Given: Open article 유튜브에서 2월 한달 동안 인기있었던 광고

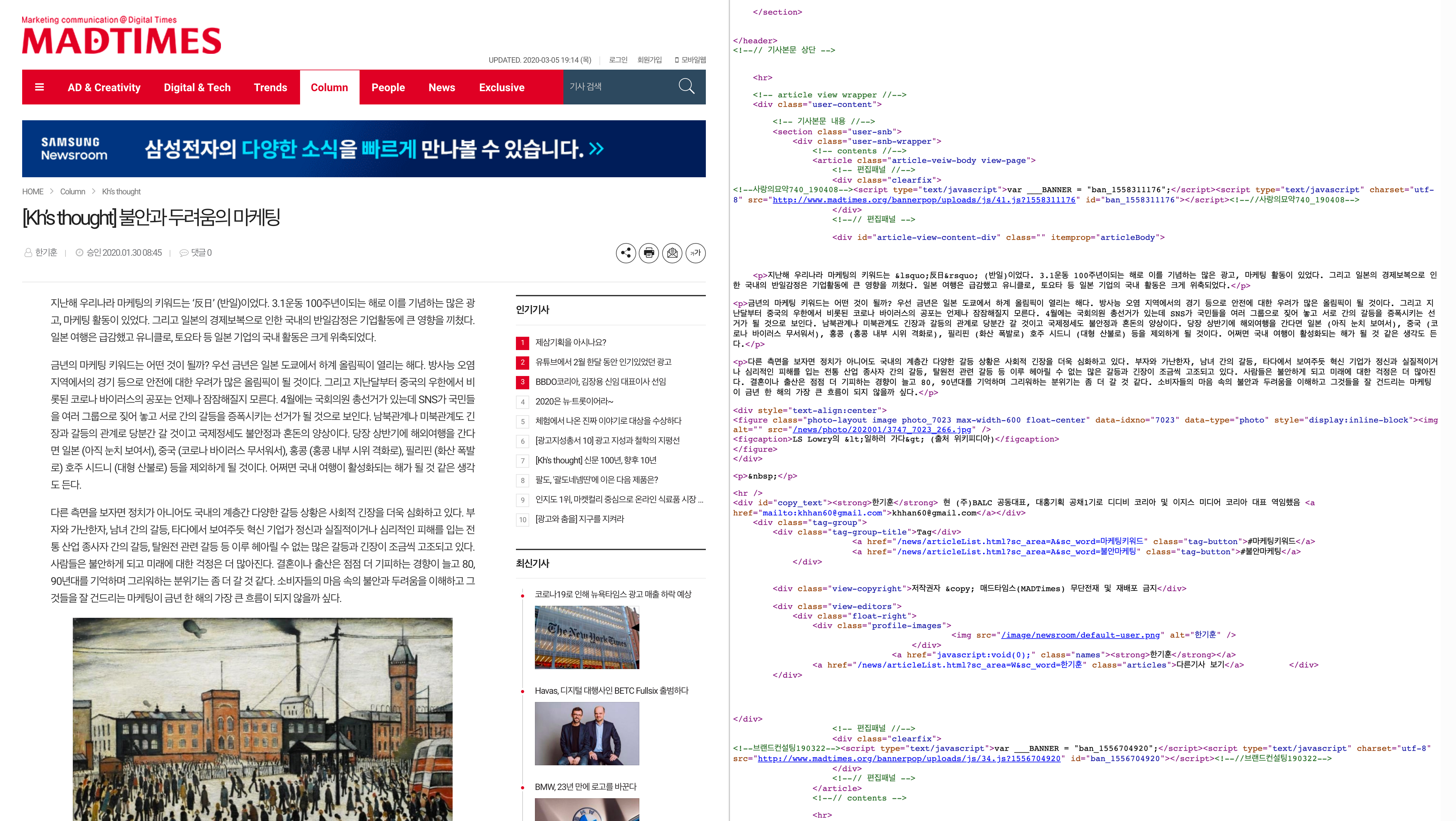Looking at the screenshot, I should click(603, 362).
